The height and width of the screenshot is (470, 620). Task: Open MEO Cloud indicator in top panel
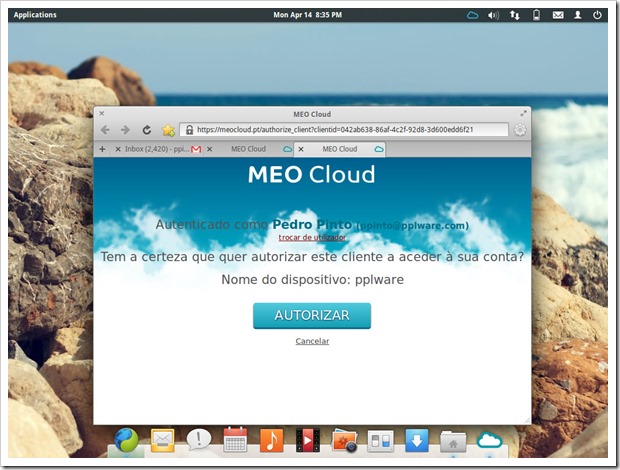[x=472, y=15]
